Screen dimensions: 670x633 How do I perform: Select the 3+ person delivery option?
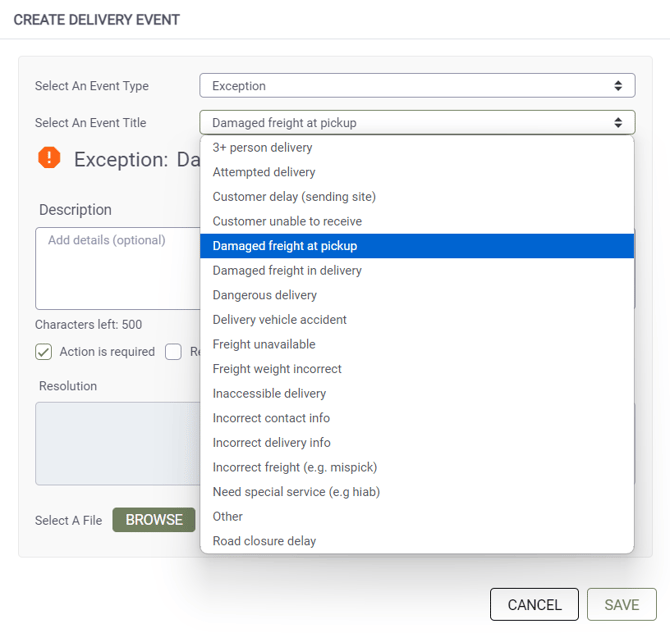pos(417,147)
